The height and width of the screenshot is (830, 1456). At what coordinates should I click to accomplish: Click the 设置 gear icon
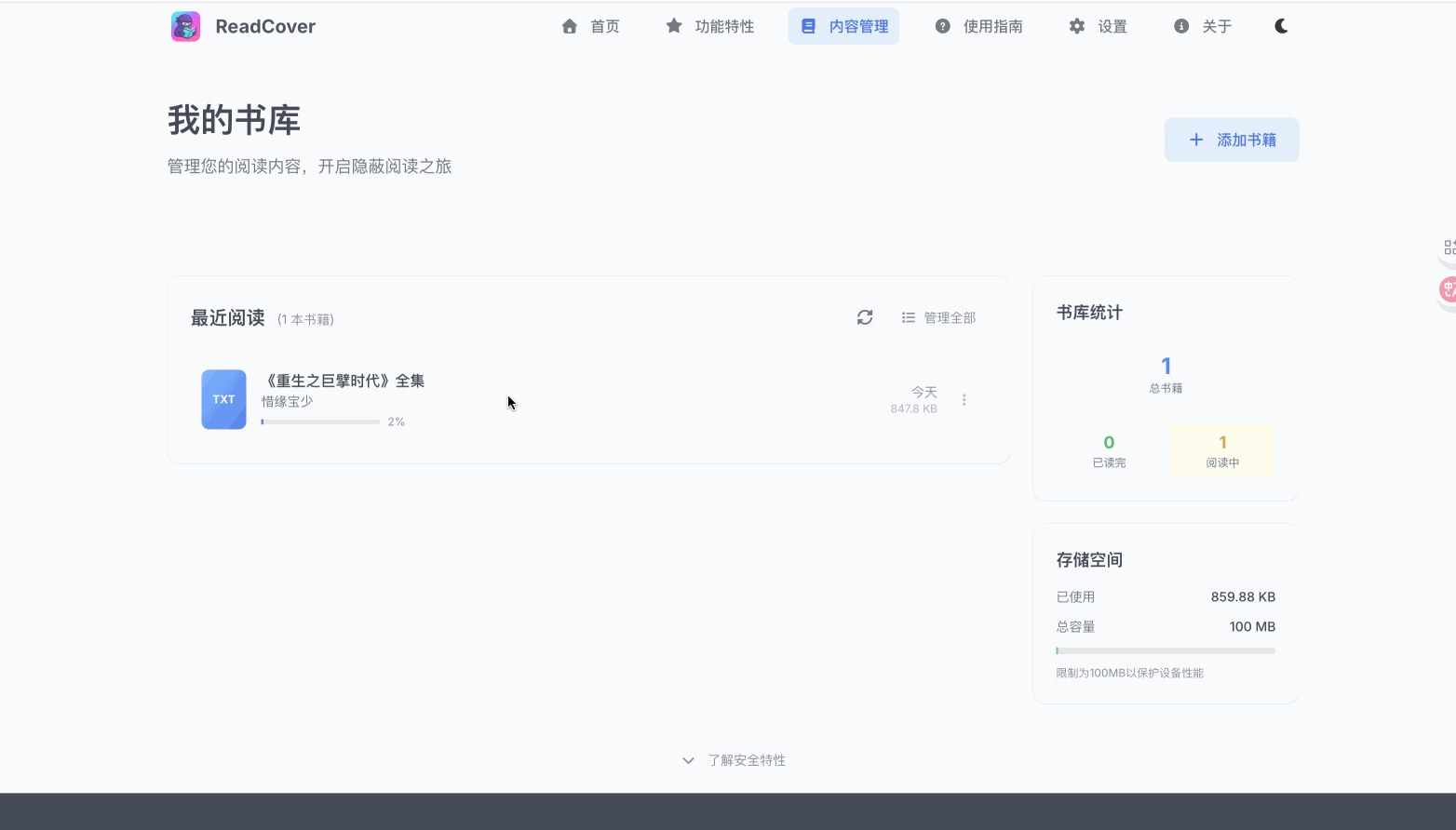click(1075, 26)
